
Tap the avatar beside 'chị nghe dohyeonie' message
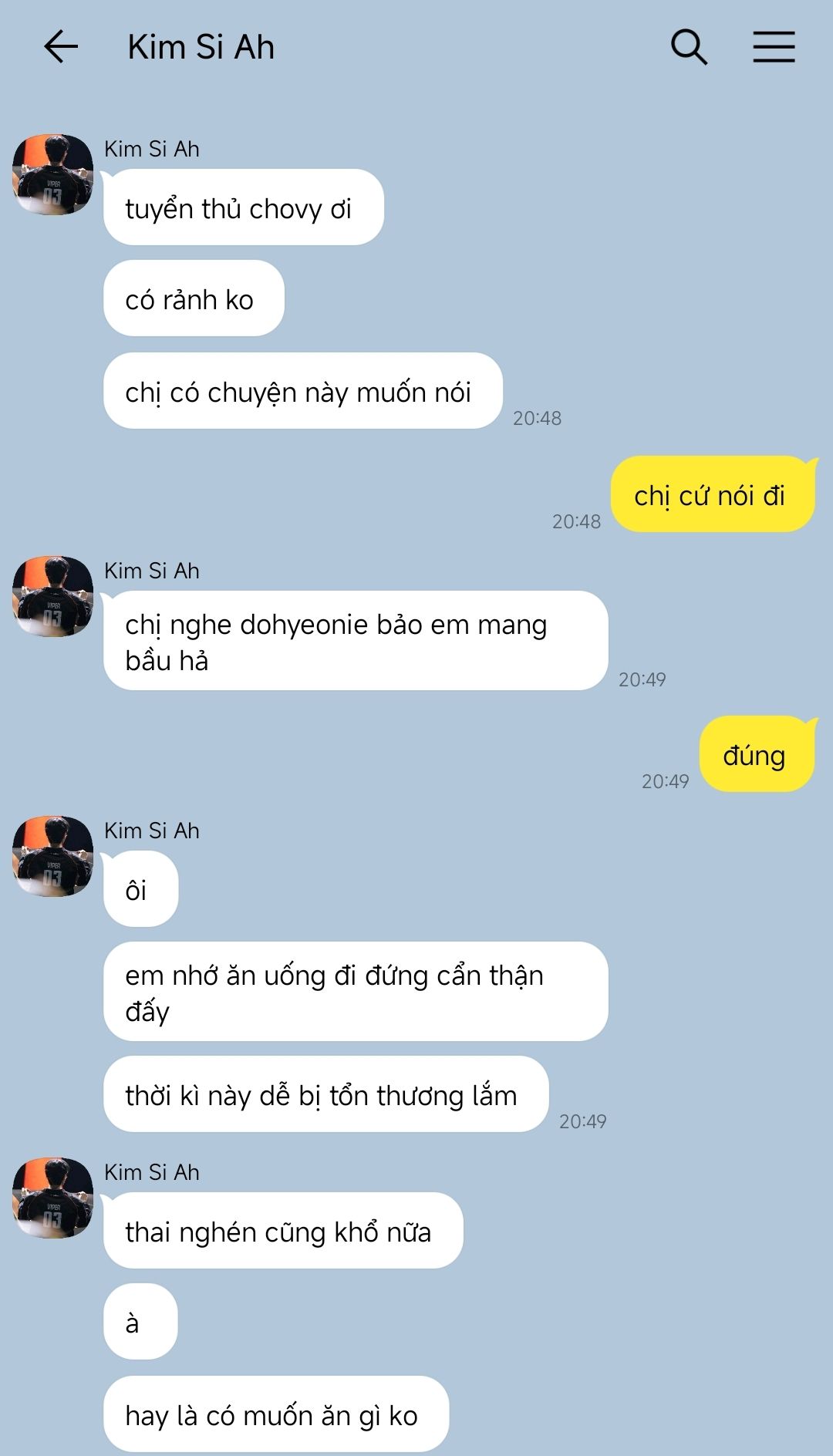point(52,596)
